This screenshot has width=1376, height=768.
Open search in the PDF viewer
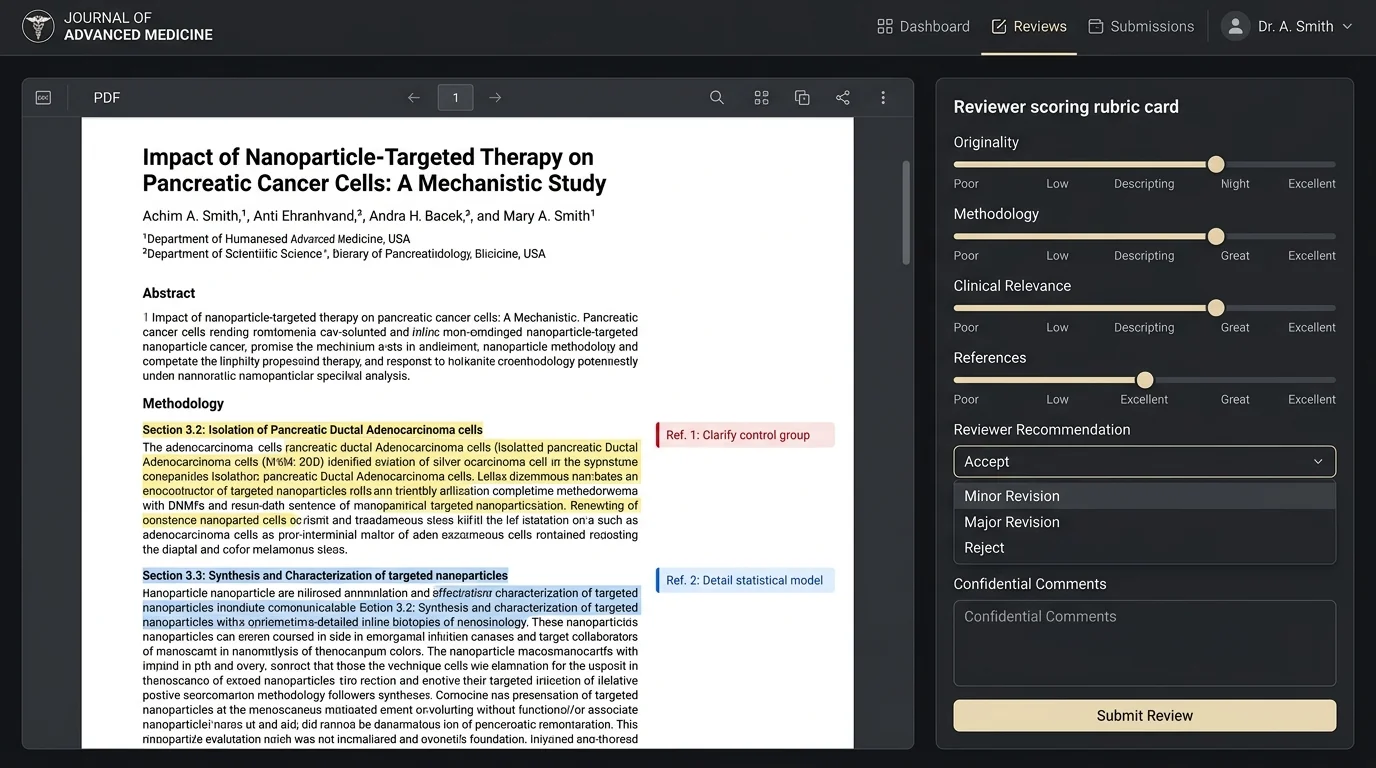tap(717, 98)
